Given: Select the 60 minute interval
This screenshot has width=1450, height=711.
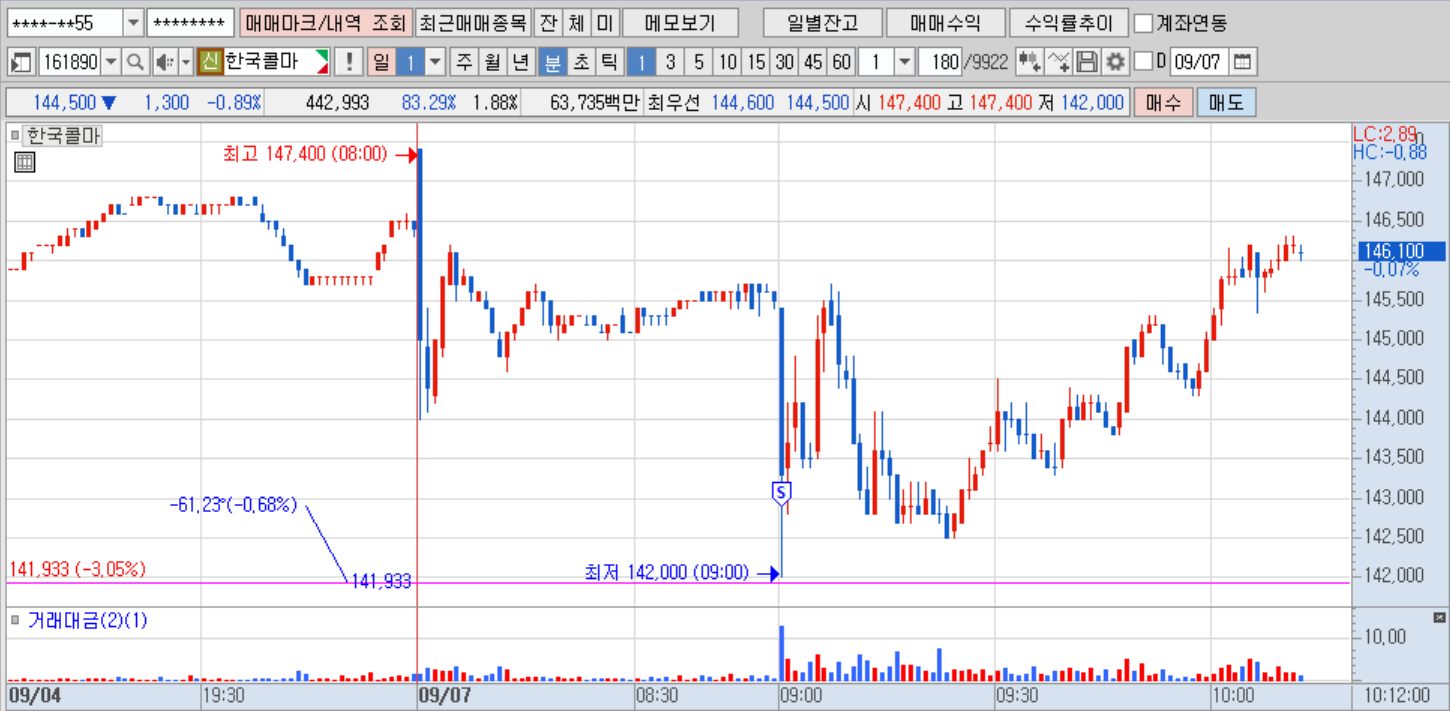Looking at the screenshot, I should coord(842,62).
